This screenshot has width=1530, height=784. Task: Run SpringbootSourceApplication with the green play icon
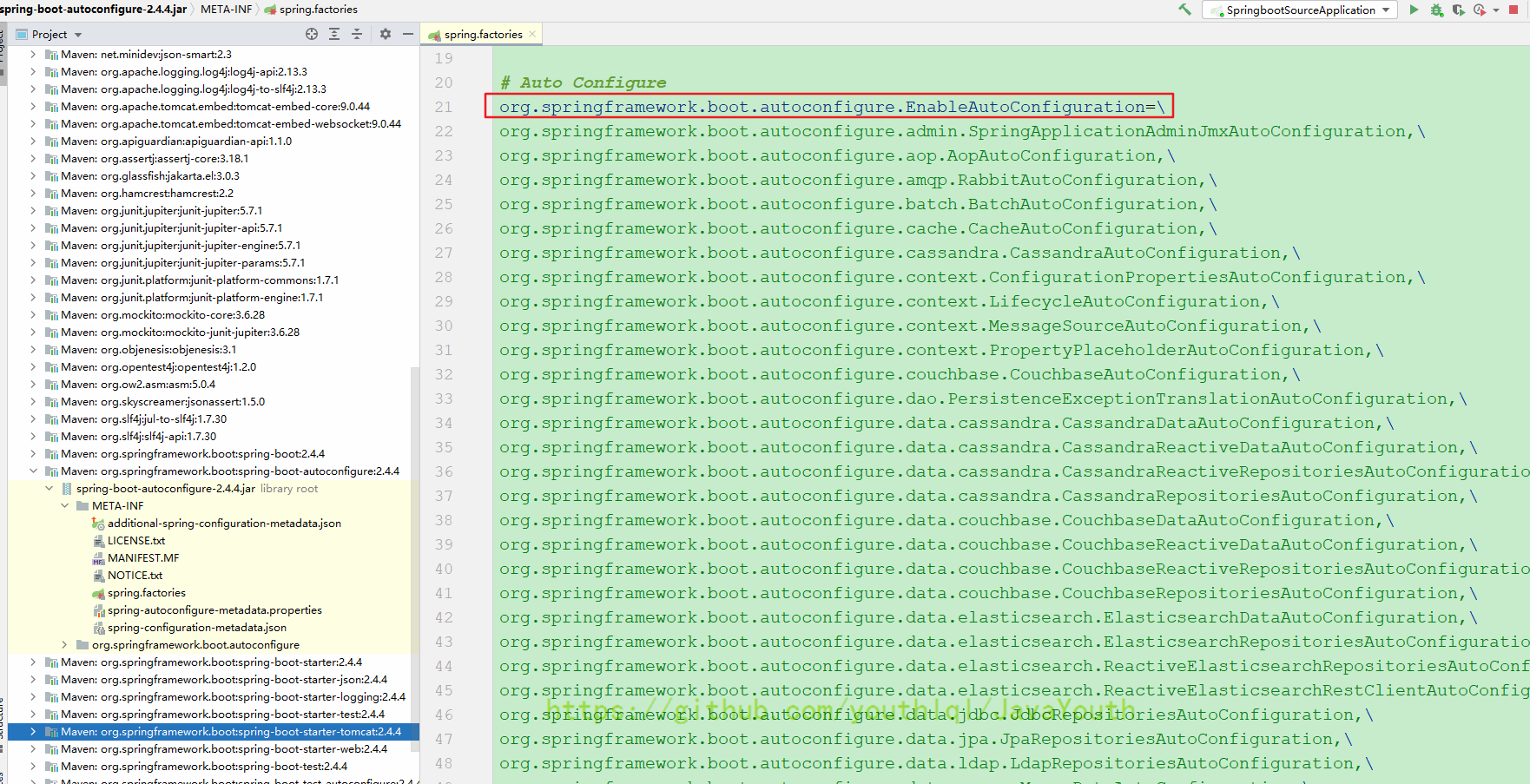pyautogui.click(x=1414, y=10)
